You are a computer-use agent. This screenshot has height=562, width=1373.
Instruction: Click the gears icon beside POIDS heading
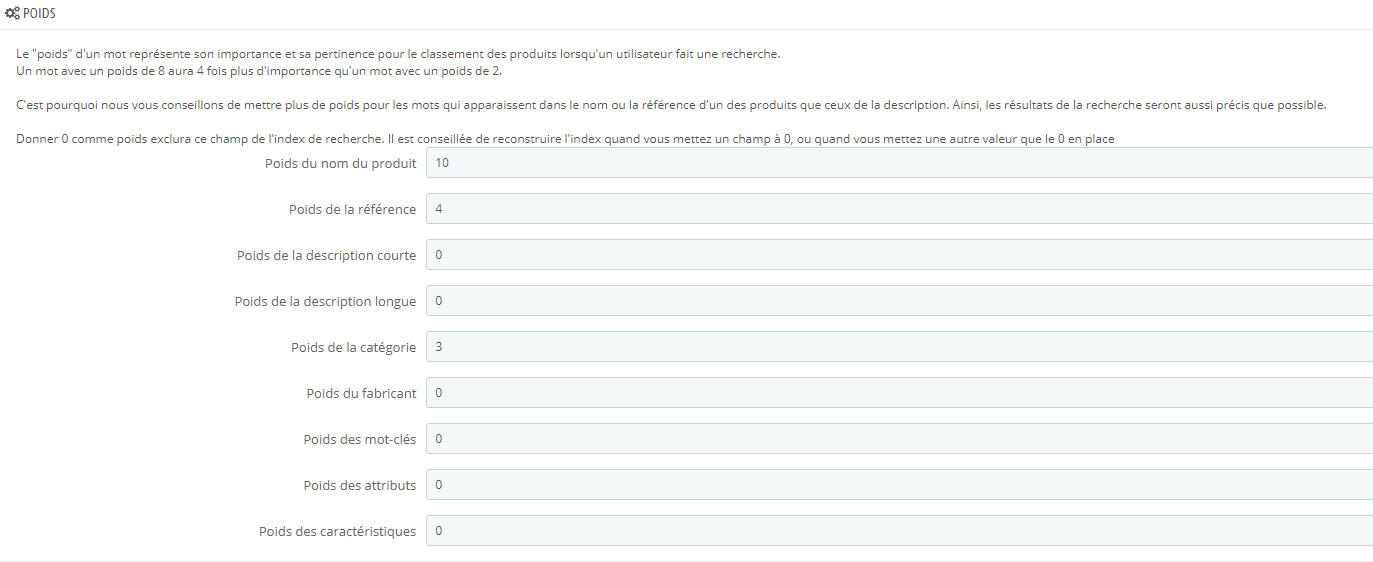pos(13,14)
